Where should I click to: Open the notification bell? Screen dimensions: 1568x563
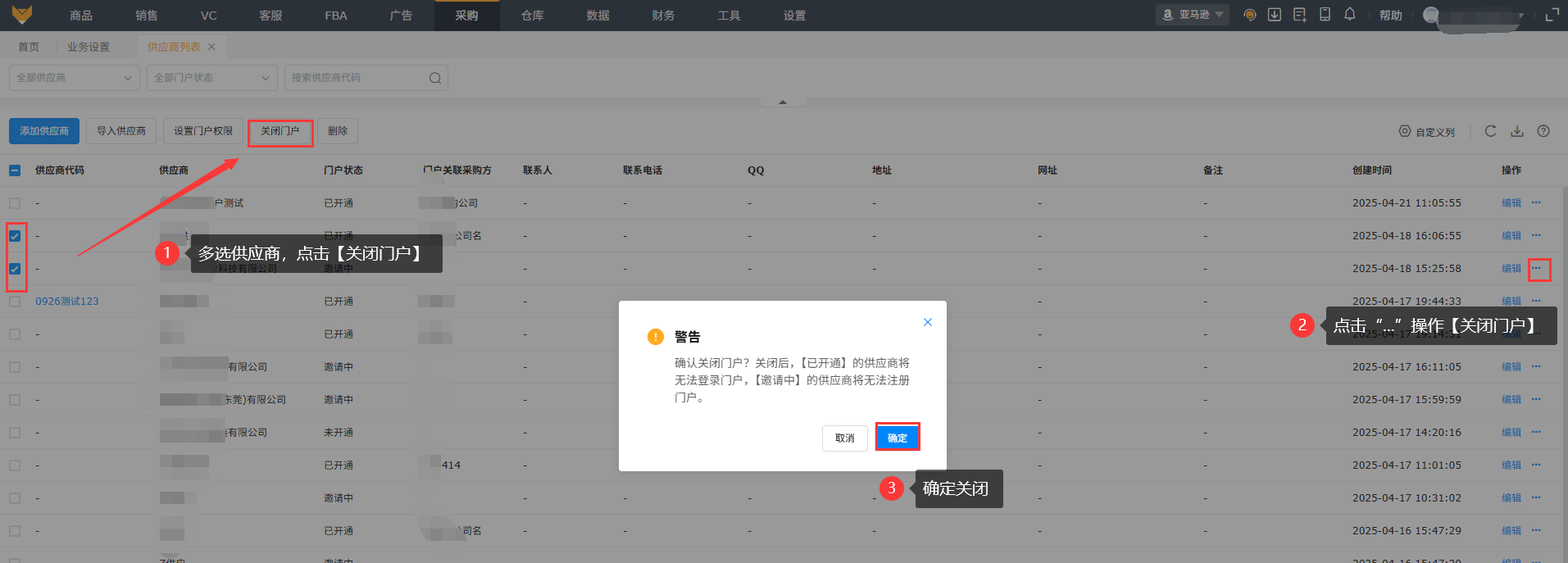coord(1350,15)
